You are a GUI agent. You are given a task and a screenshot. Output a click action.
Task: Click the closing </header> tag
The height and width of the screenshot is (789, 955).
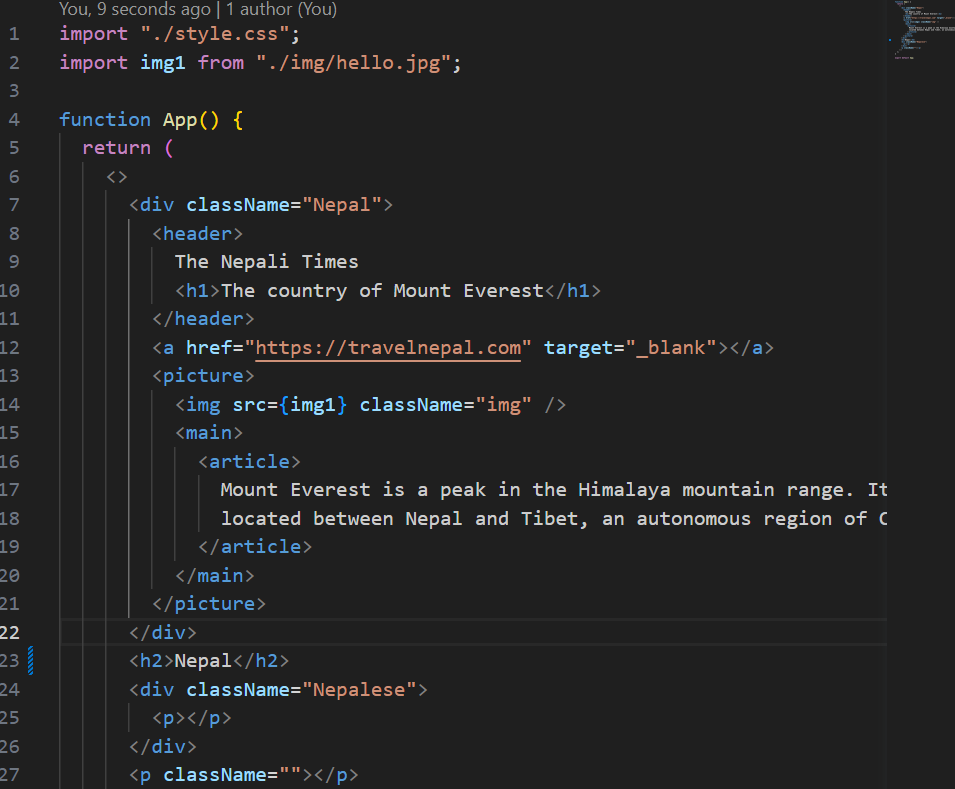point(203,319)
